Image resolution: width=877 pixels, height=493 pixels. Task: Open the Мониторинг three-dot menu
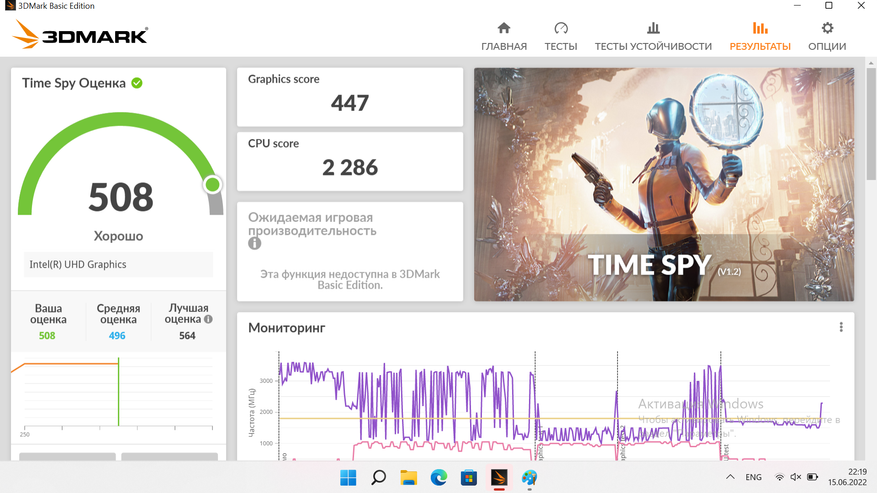point(841,327)
